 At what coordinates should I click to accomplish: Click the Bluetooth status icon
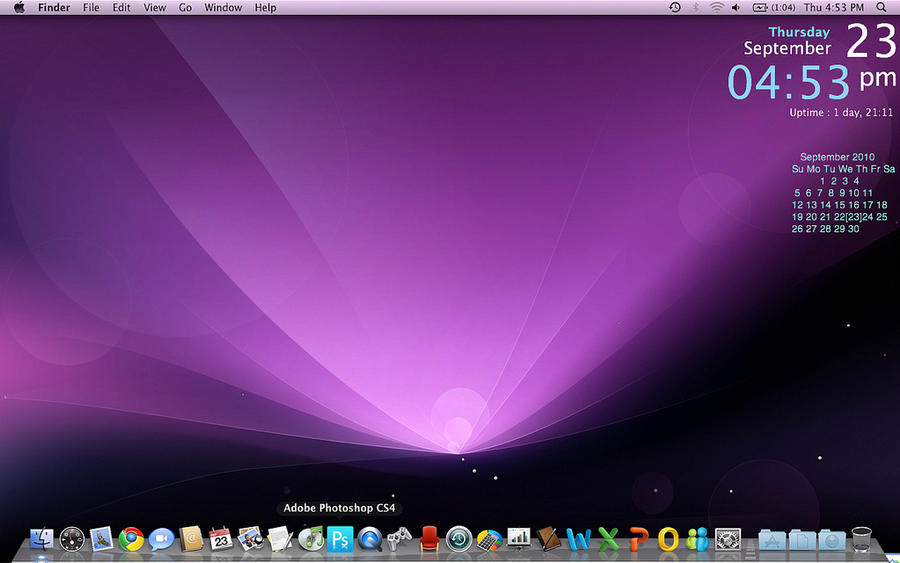[x=696, y=7]
